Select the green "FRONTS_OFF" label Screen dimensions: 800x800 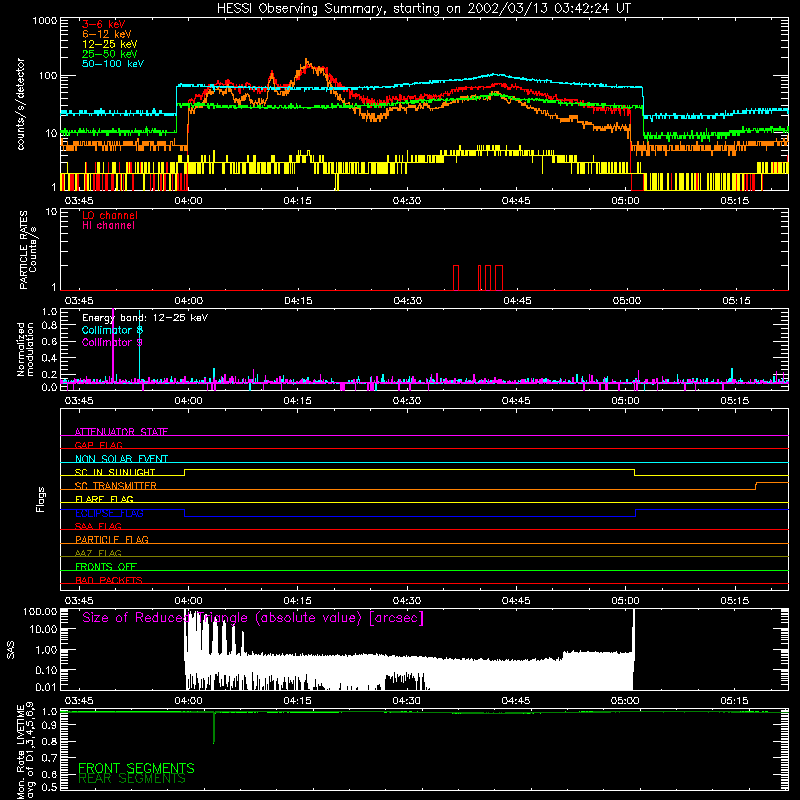[106, 566]
